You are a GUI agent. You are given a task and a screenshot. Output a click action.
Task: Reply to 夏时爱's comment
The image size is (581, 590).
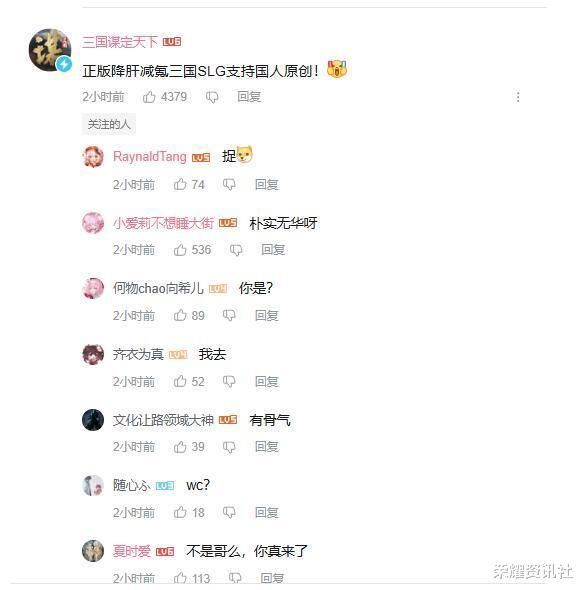tap(272, 578)
